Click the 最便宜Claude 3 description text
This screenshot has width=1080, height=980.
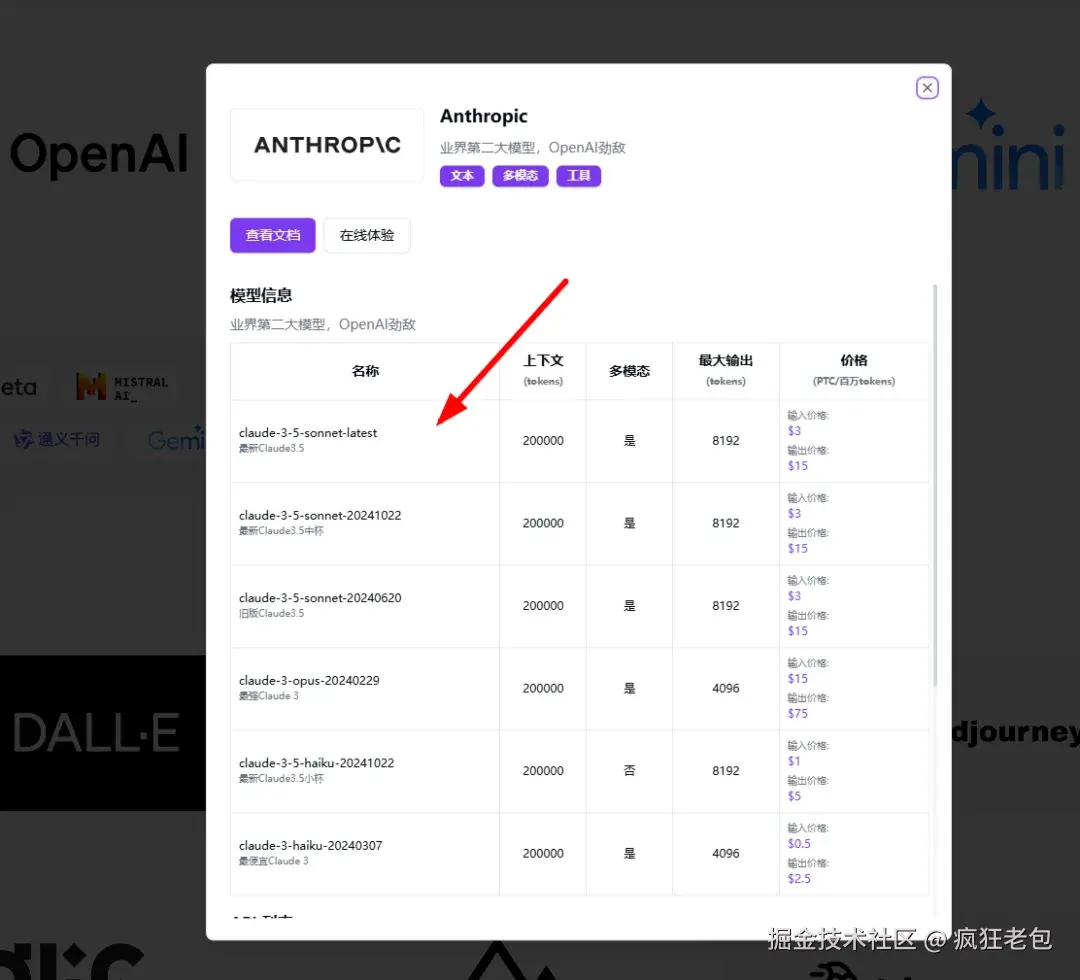click(x=273, y=861)
